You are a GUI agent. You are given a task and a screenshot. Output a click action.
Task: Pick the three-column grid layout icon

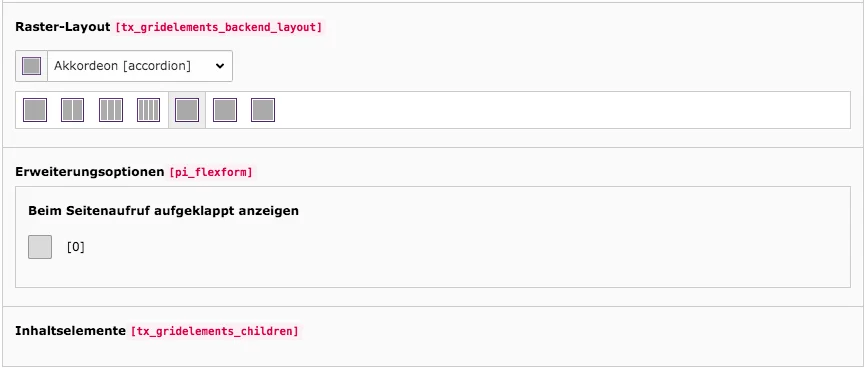point(110,110)
